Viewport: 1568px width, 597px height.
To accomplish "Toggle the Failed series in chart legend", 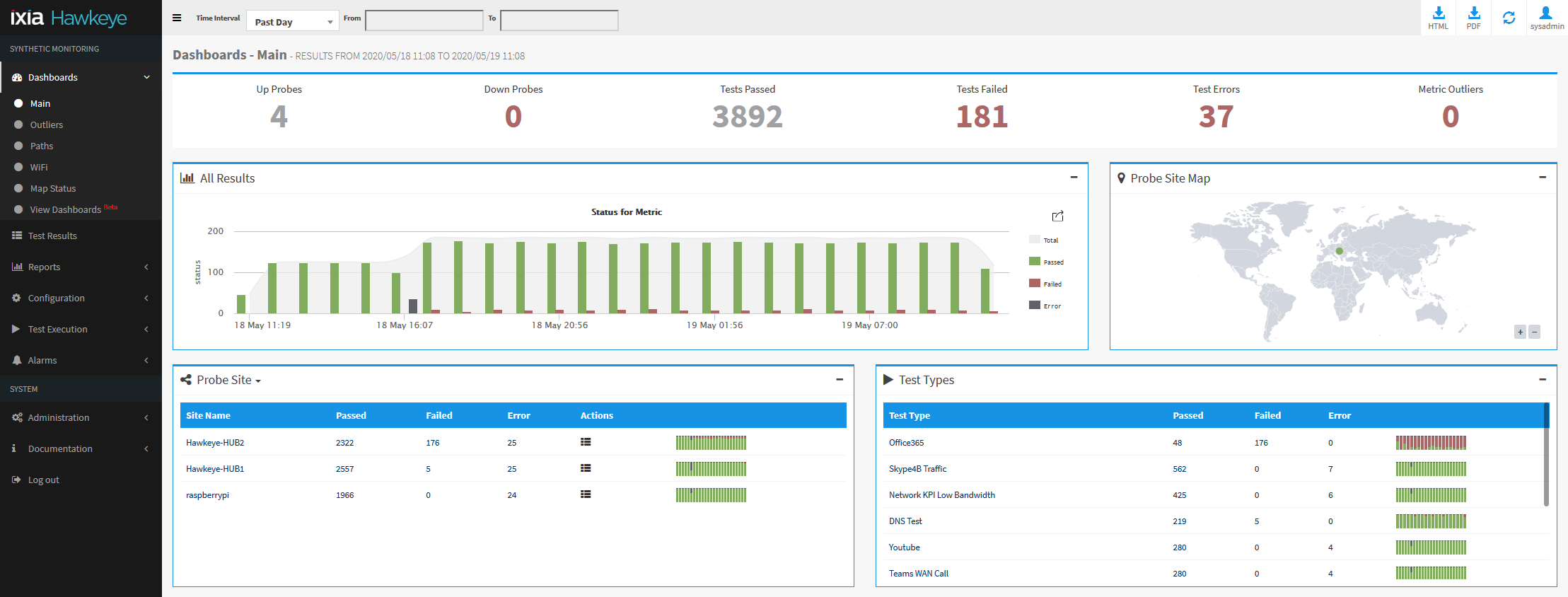I will click(1045, 284).
